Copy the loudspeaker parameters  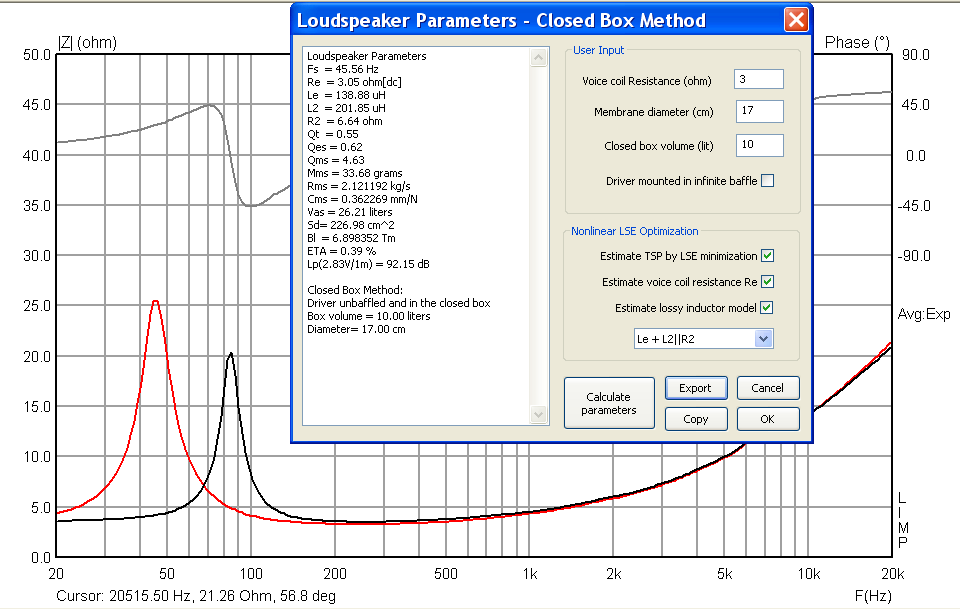pos(696,419)
